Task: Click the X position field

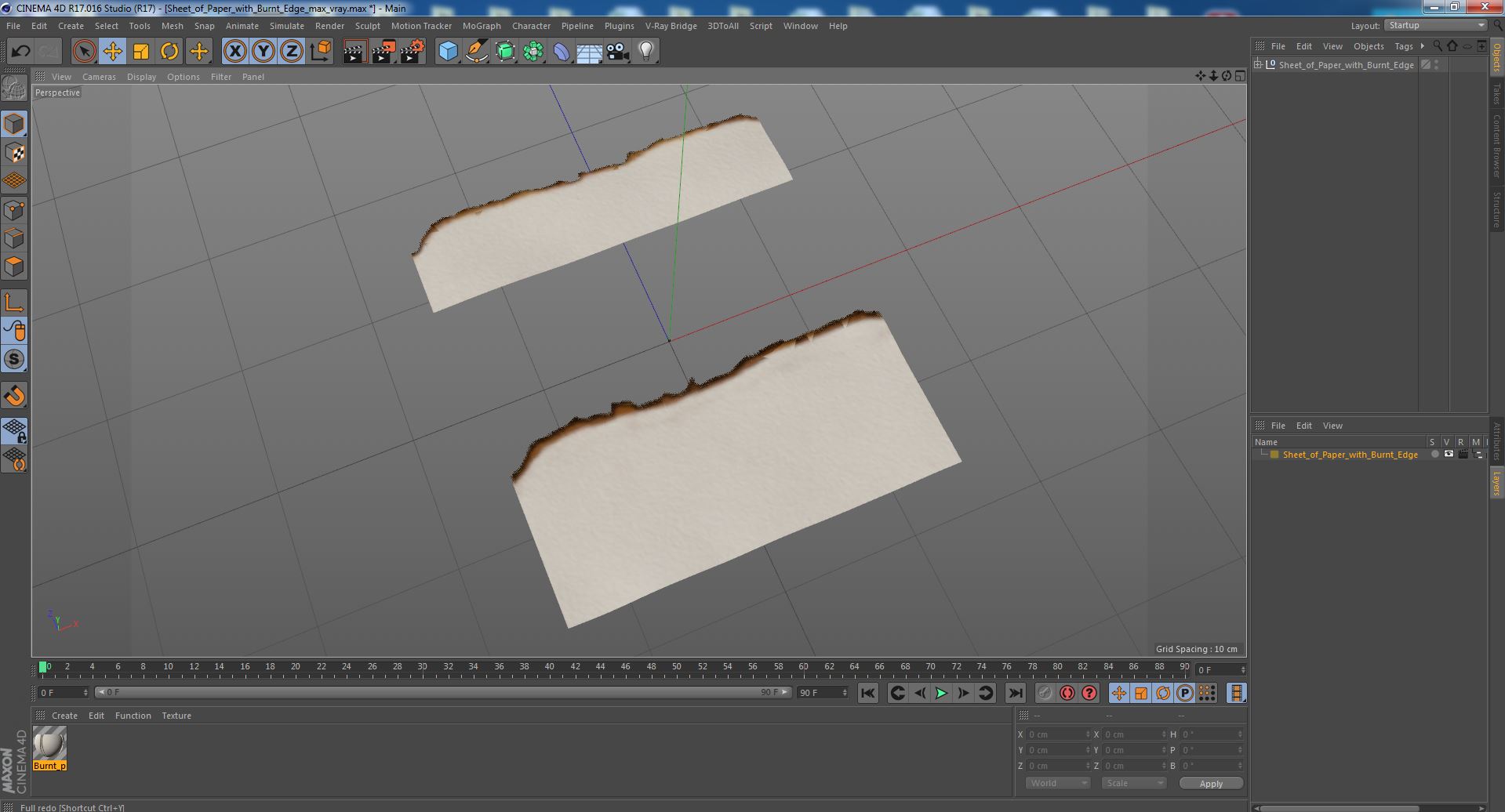Action: pos(1057,734)
